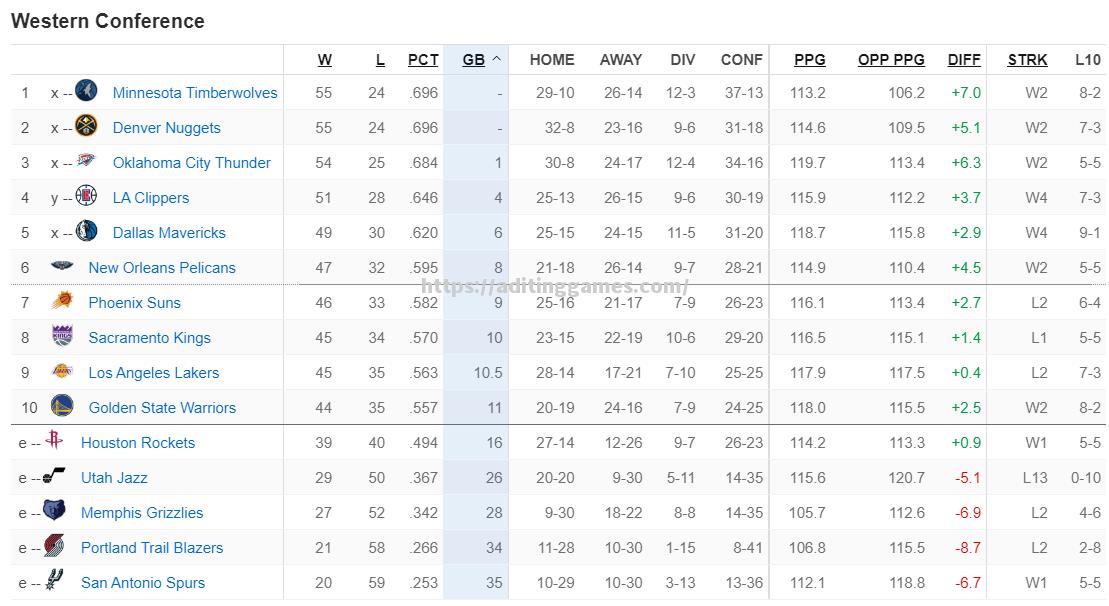Open the Dallas Mavericks team link
This screenshot has width=1109, height=606.
coord(169,233)
